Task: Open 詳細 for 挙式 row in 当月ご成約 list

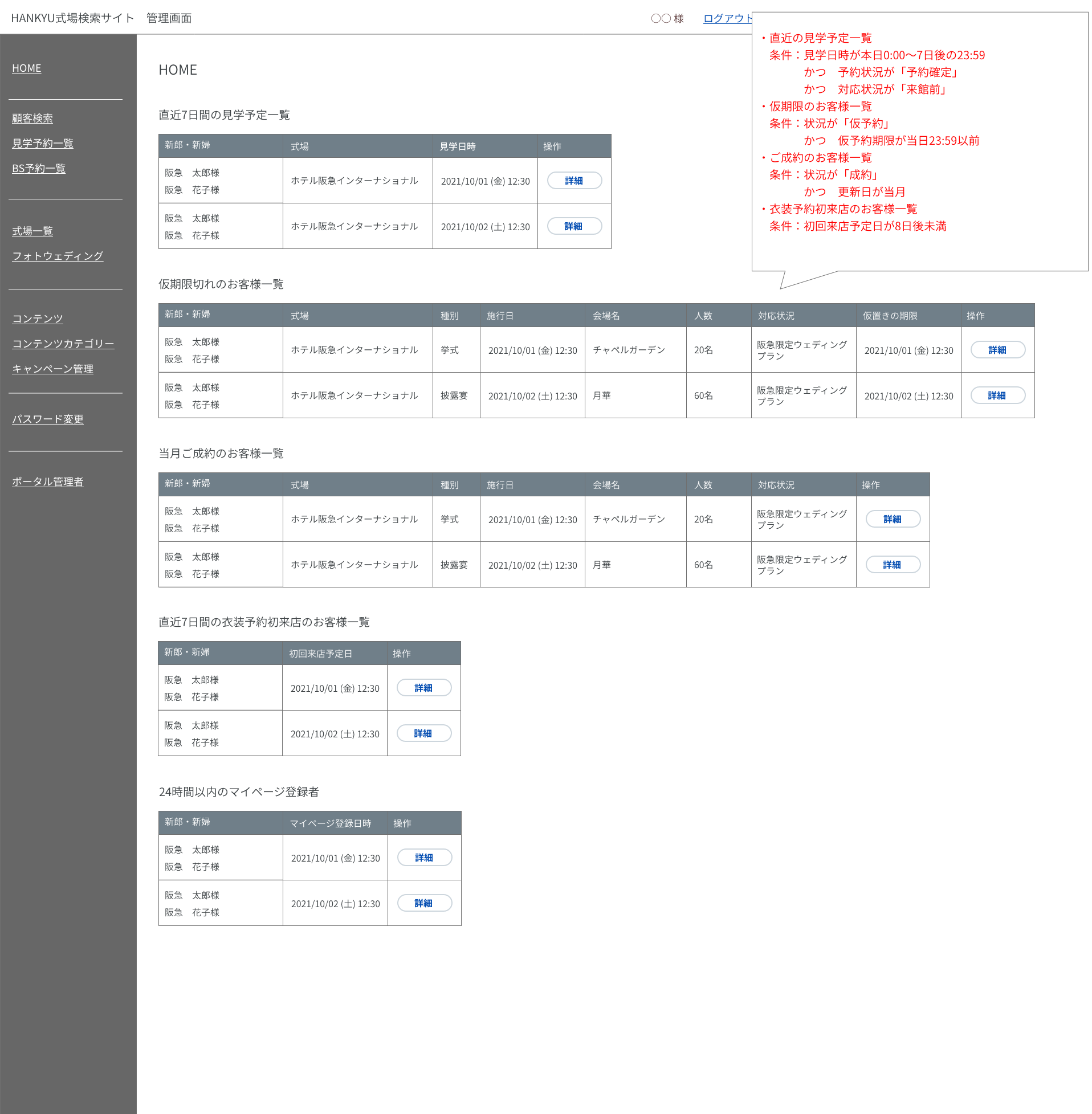Action: tap(893, 519)
